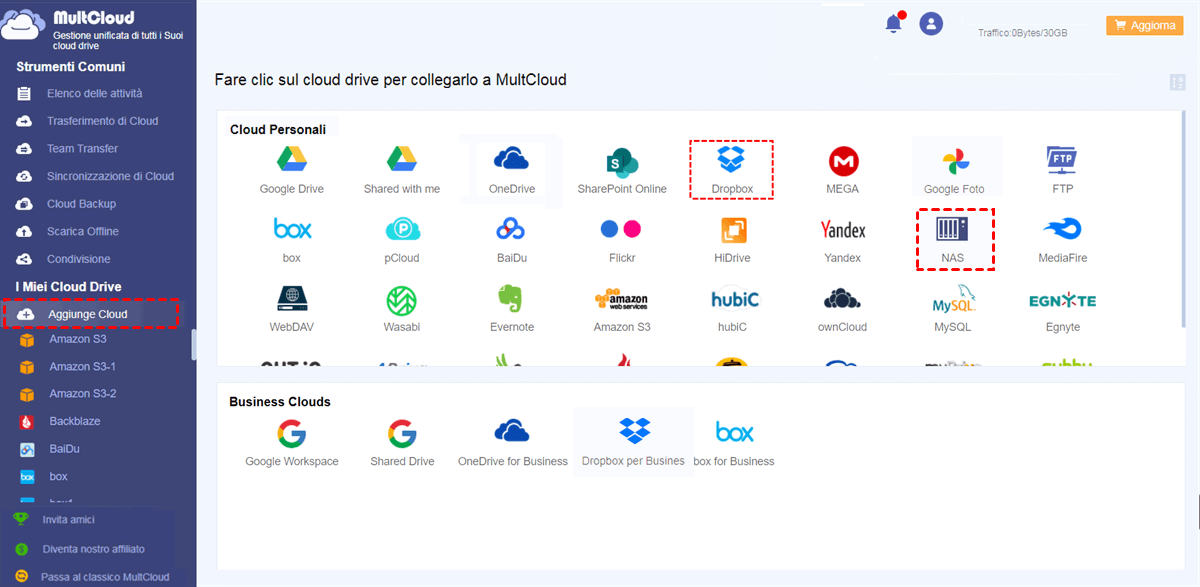This screenshot has height=587, width=1200.
Task: Click the Aggiunge Cloud sidebar entry
Action: coord(87,314)
